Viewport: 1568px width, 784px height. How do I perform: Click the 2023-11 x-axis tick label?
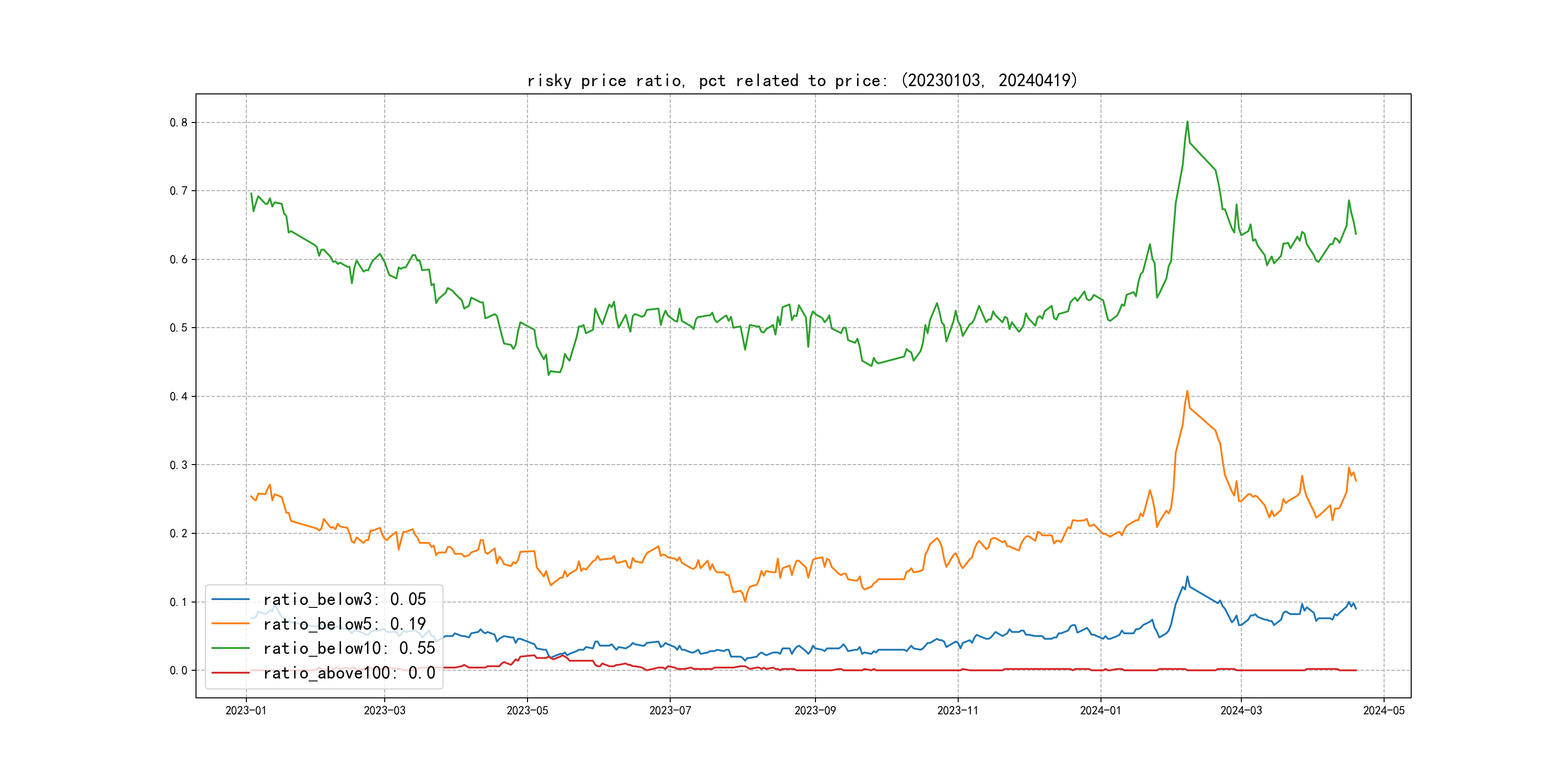(957, 710)
